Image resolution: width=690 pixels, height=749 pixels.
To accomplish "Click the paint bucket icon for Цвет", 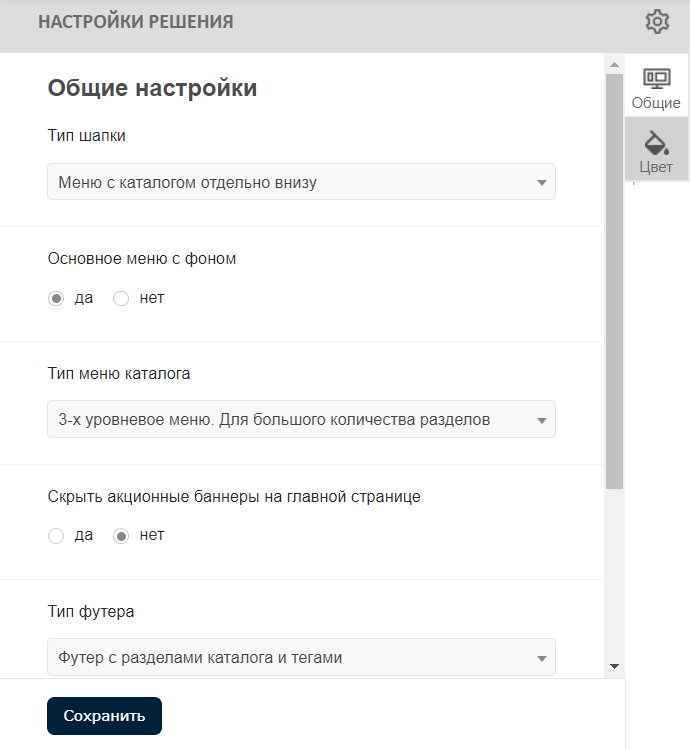I will pos(656,142).
